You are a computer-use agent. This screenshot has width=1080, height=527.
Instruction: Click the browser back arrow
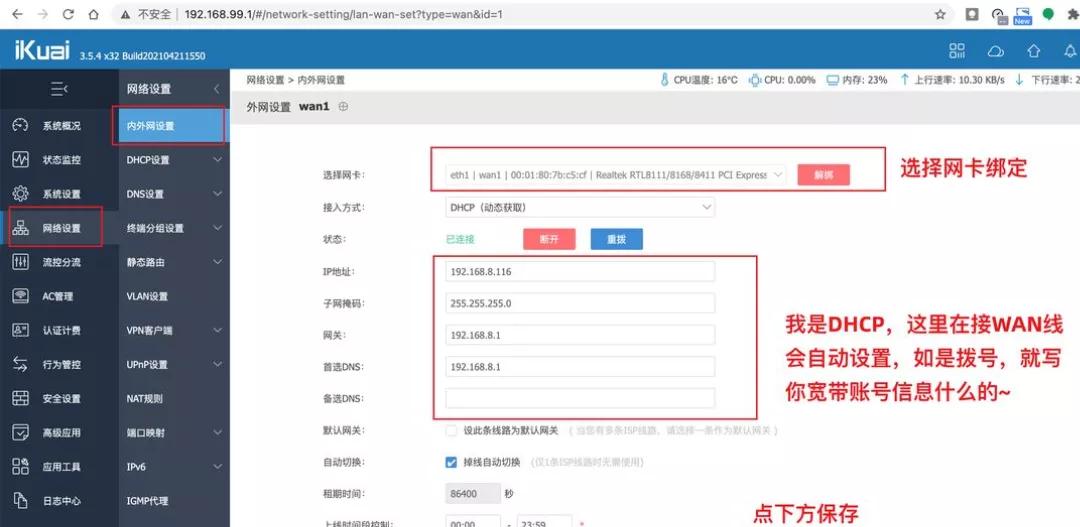tap(17, 14)
